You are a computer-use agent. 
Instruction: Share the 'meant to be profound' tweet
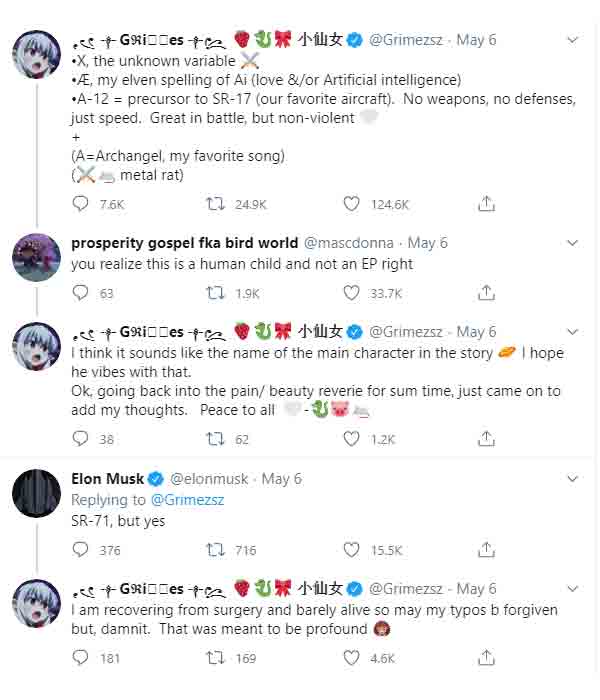pyautogui.click(x=486, y=657)
